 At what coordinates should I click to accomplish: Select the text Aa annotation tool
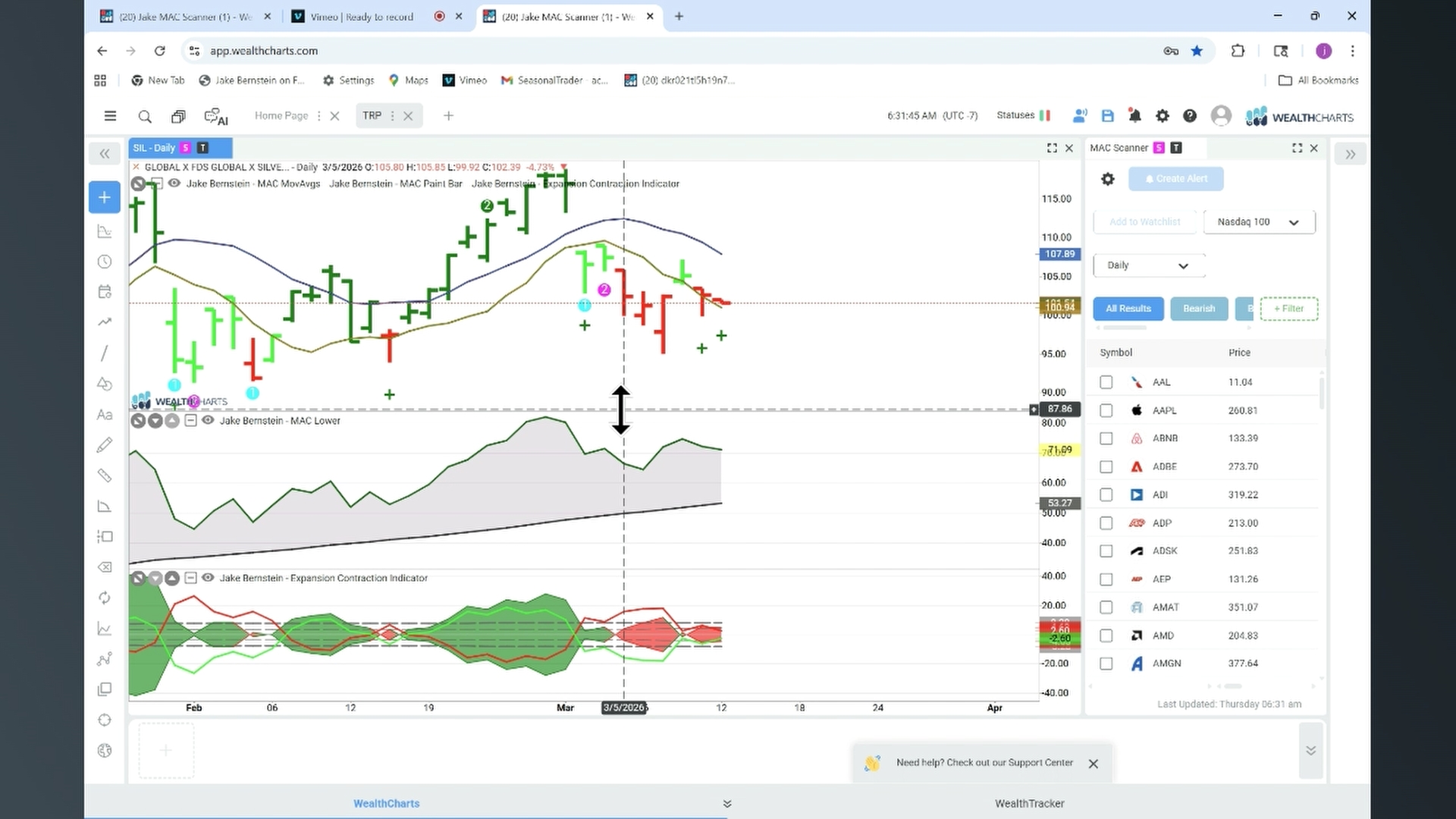pyautogui.click(x=105, y=415)
